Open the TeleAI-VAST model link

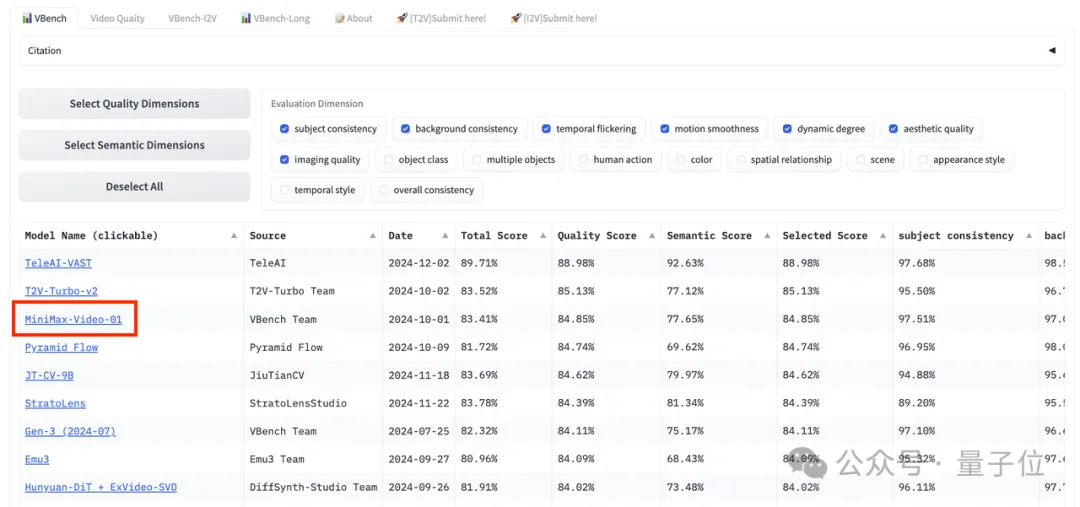coord(58,263)
